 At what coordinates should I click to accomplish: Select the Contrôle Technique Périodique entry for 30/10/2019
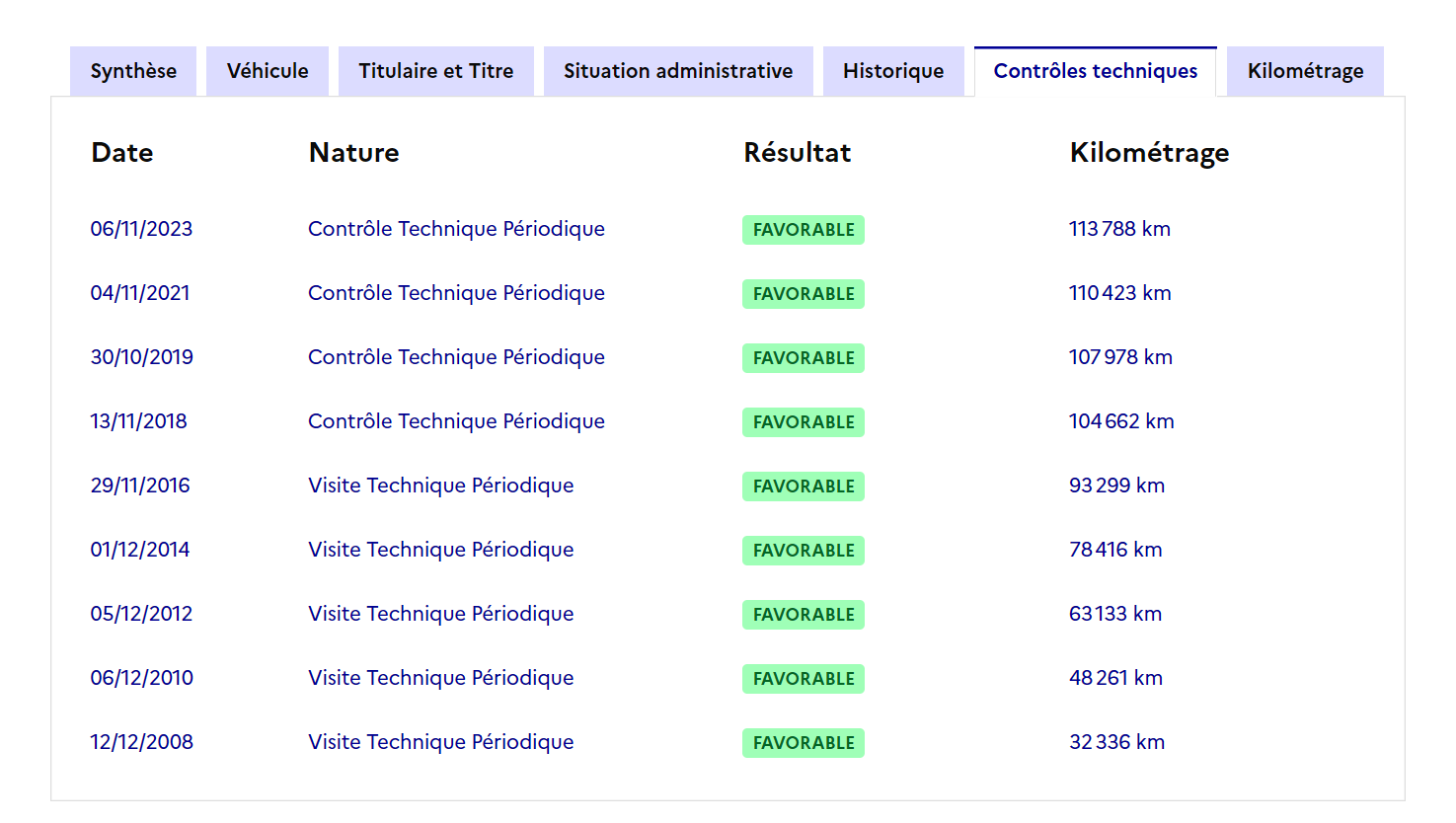(456, 357)
